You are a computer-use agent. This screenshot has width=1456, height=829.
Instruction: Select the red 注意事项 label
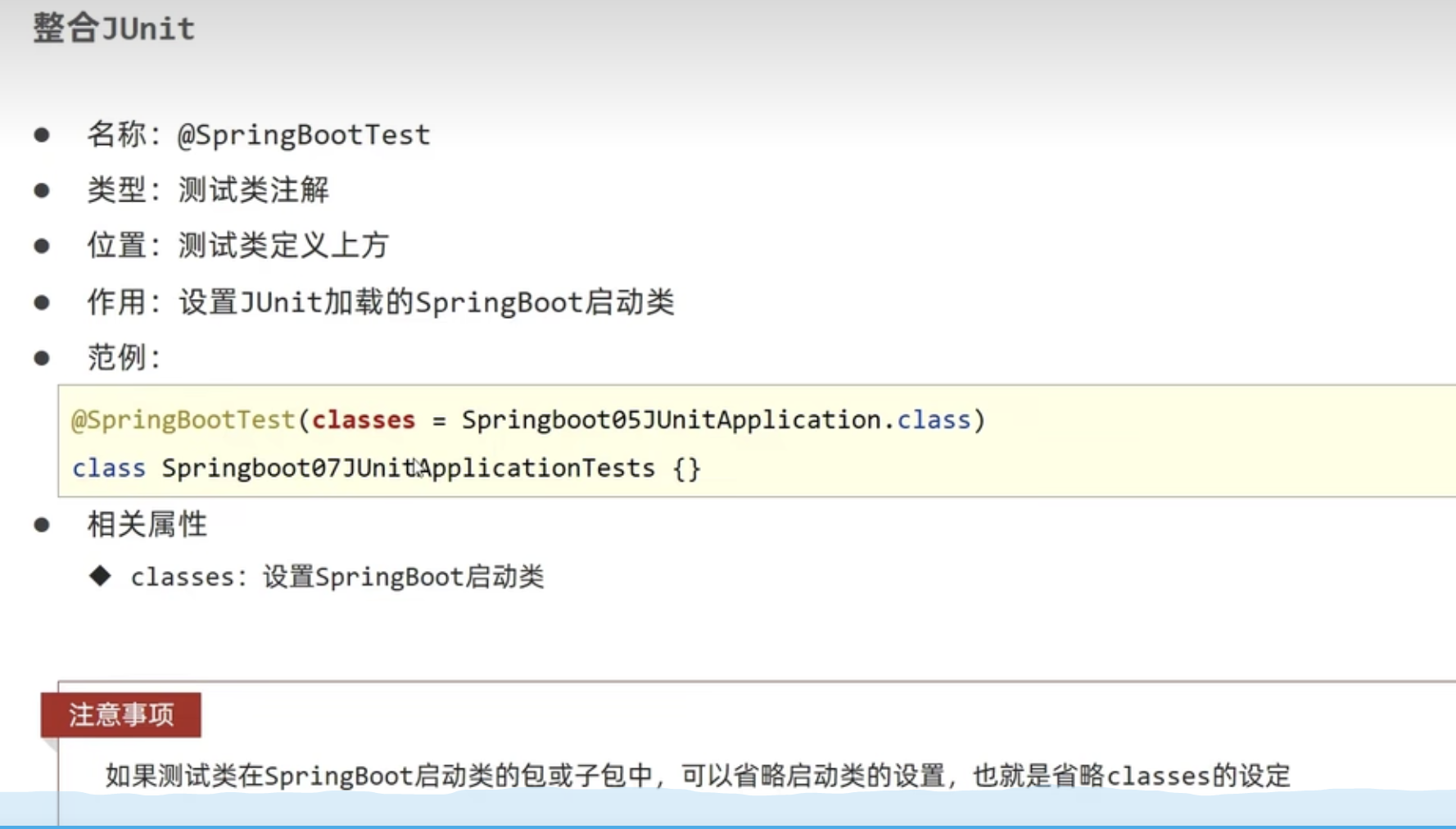point(121,715)
